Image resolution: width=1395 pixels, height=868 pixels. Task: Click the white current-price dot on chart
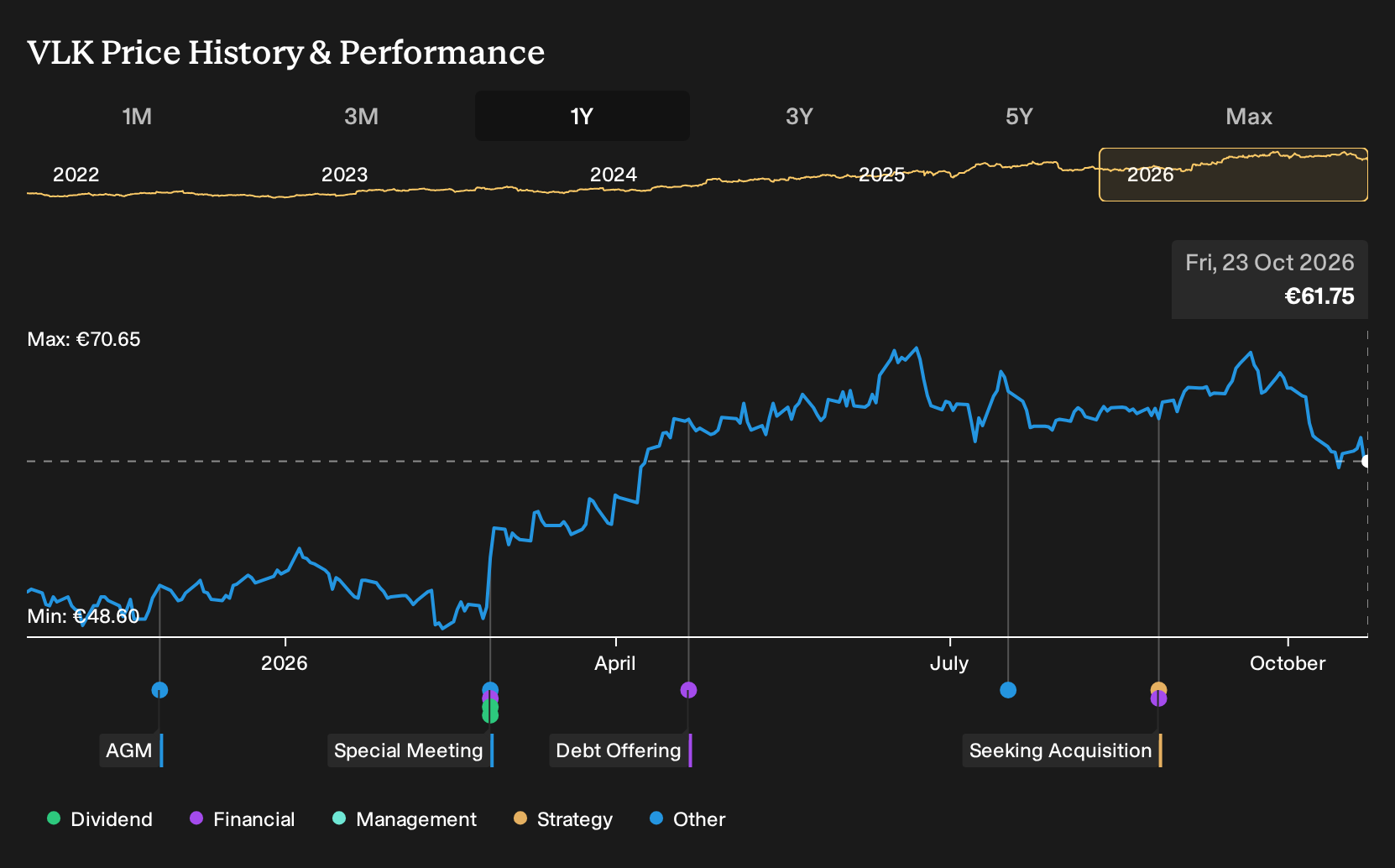(1366, 461)
